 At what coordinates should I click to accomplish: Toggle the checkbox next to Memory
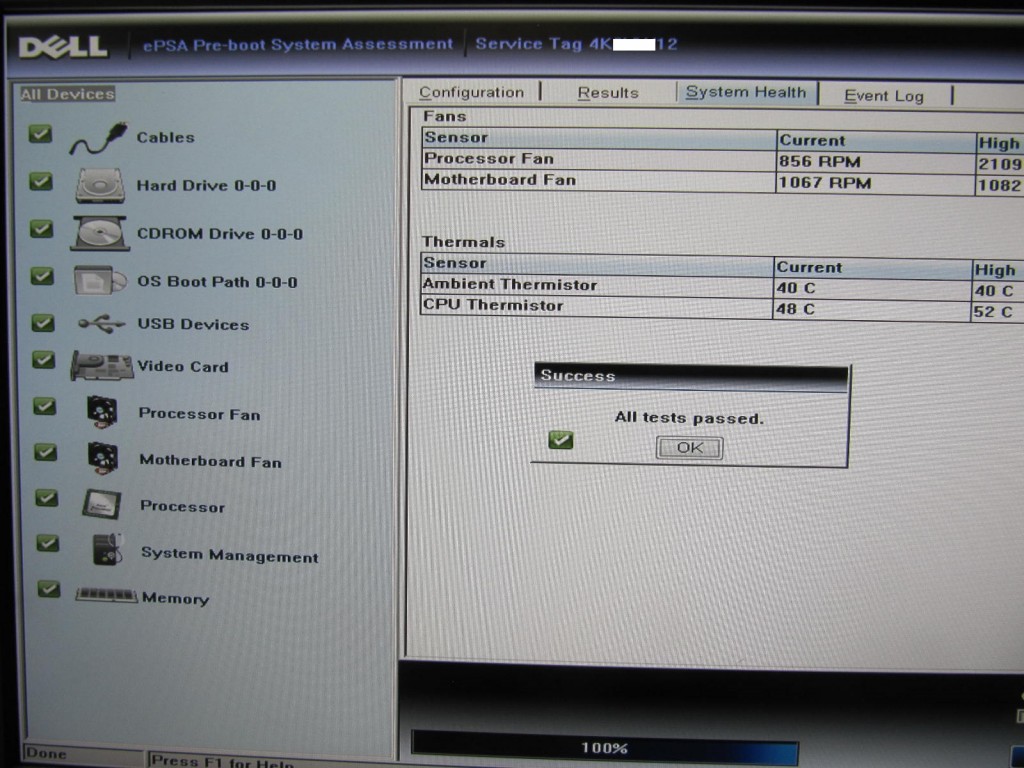coord(49,589)
